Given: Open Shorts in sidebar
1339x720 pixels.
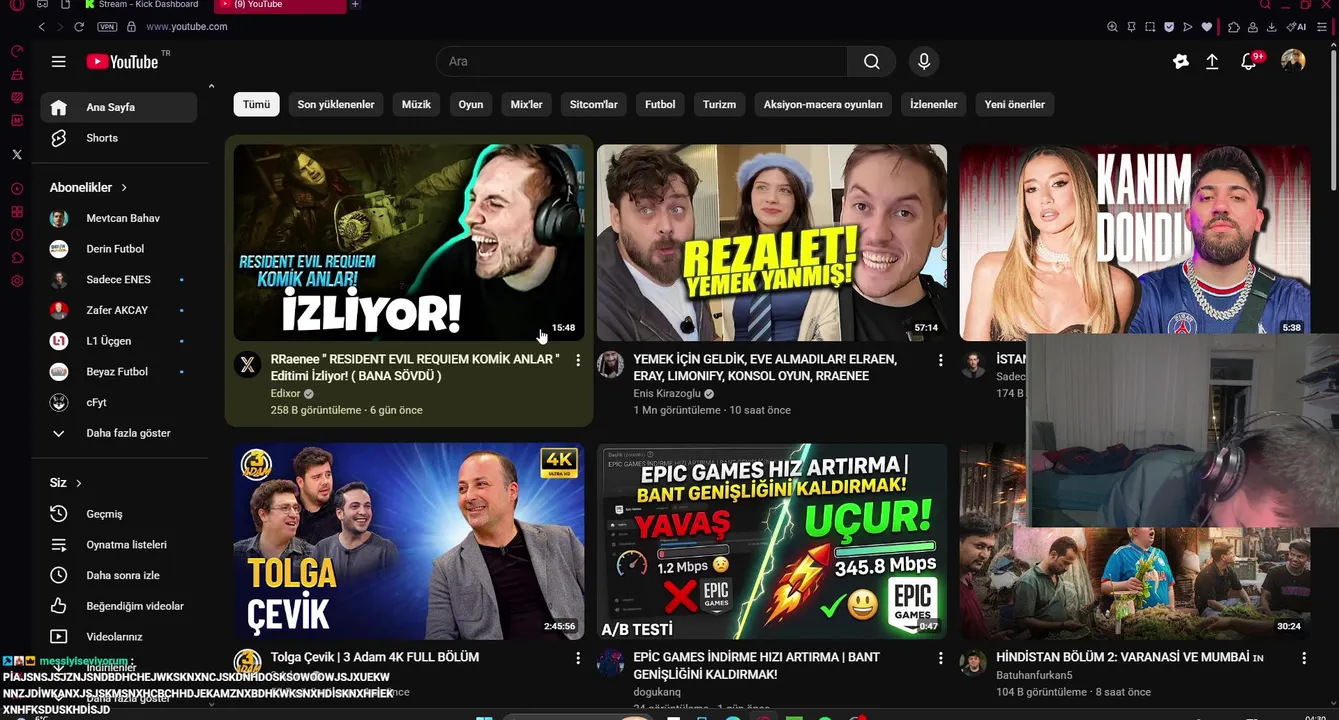Looking at the screenshot, I should click(x=119, y=138).
